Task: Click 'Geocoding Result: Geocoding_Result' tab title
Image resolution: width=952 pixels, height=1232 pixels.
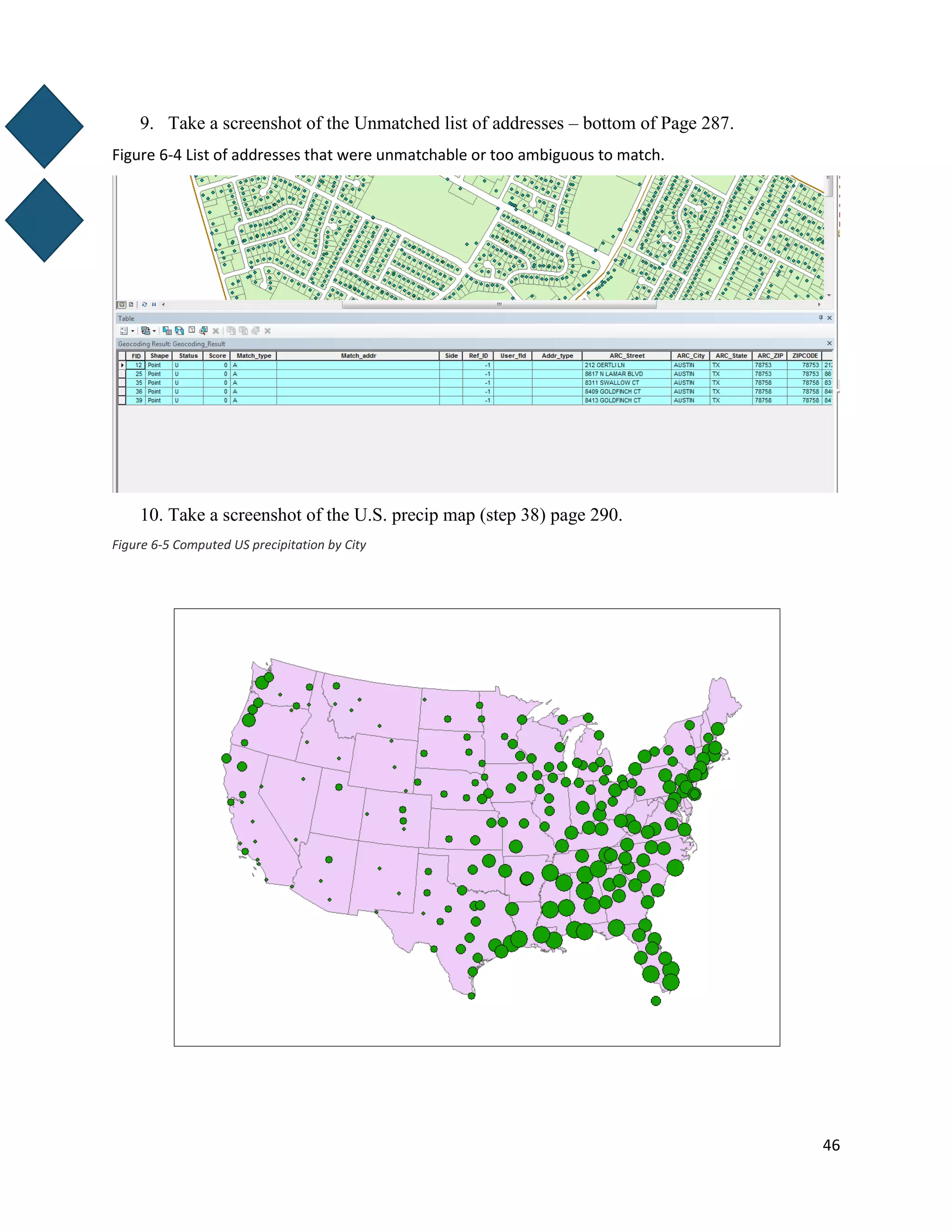Action: click(x=172, y=344)
